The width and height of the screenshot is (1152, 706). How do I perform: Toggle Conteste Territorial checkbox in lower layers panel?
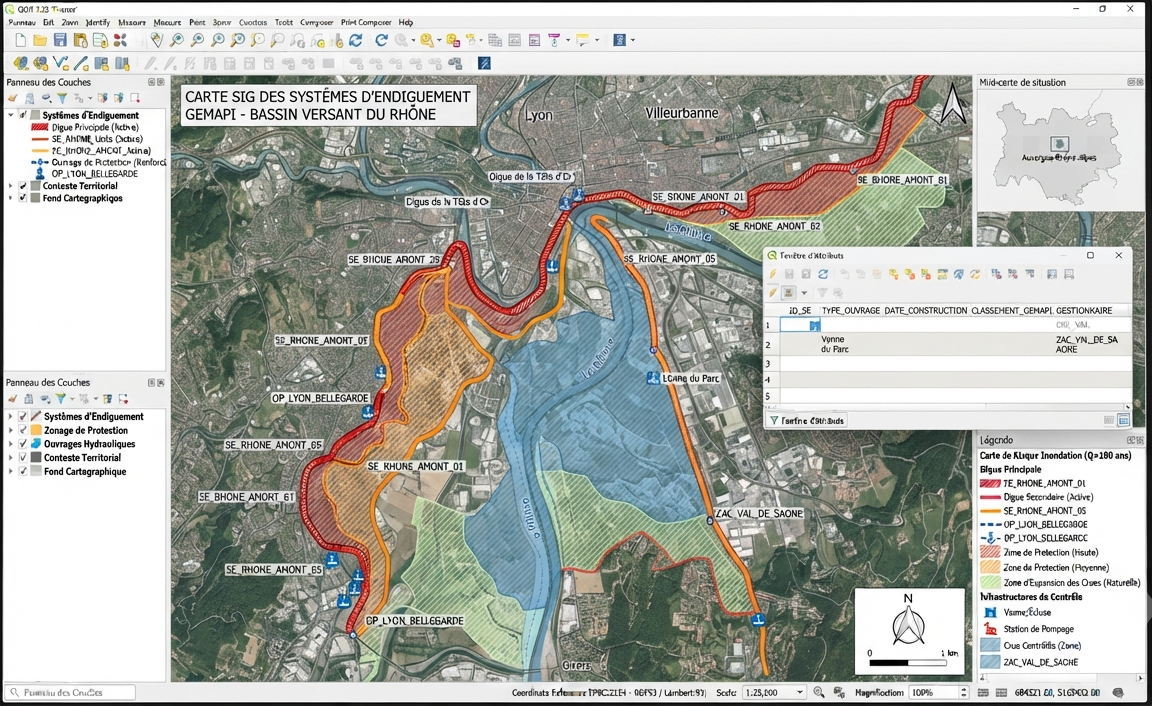tap(23, 458)
